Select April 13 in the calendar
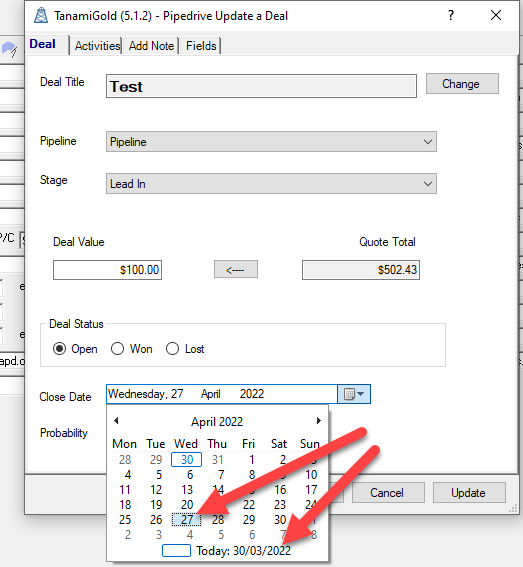The width and height of the screenshot is (523, 567). click(x=187, y=490)
